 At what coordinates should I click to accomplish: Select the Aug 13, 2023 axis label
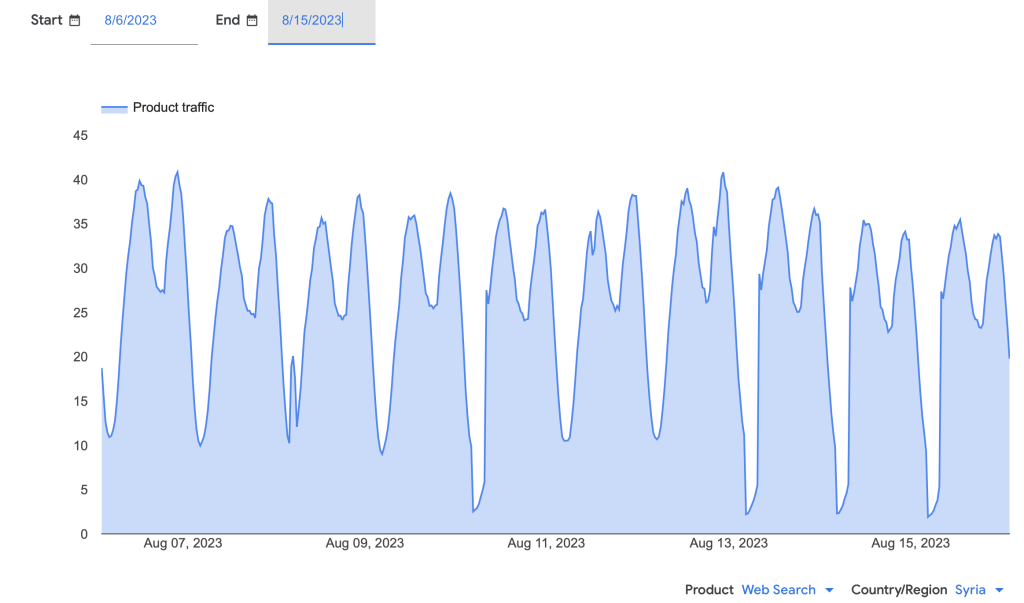729,544
